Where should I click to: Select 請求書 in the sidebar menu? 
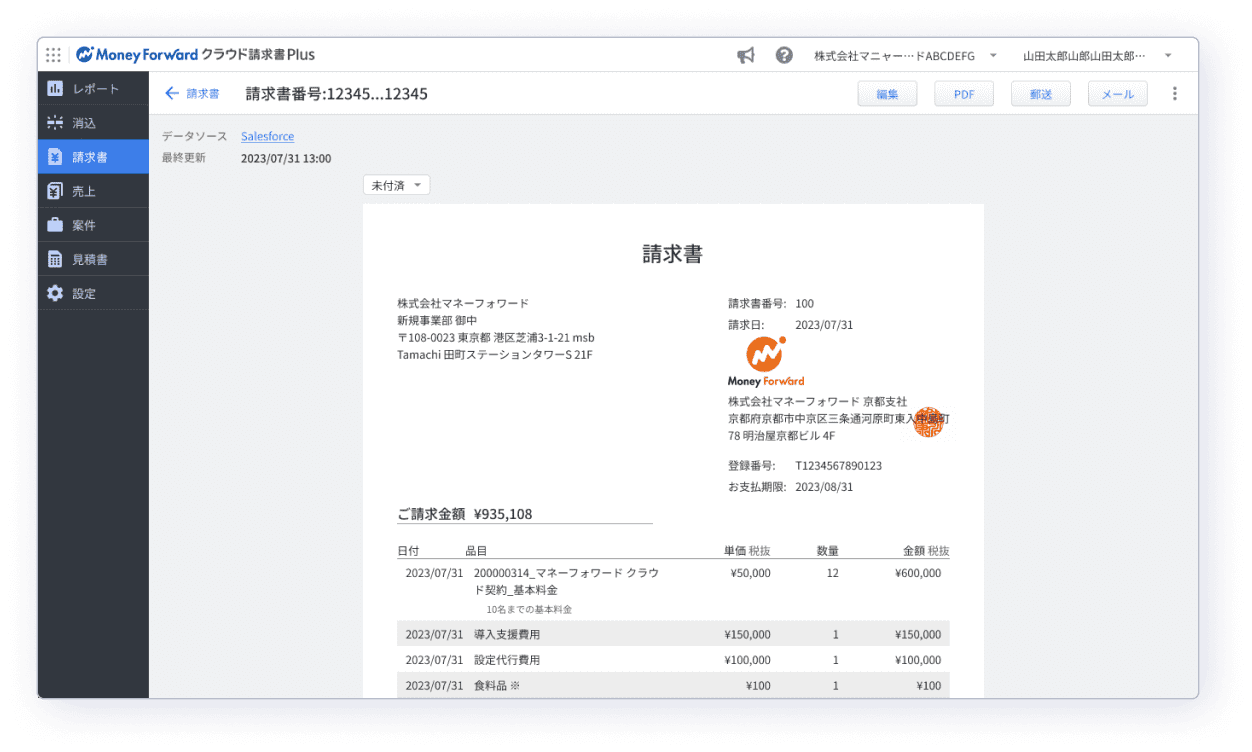92,156
